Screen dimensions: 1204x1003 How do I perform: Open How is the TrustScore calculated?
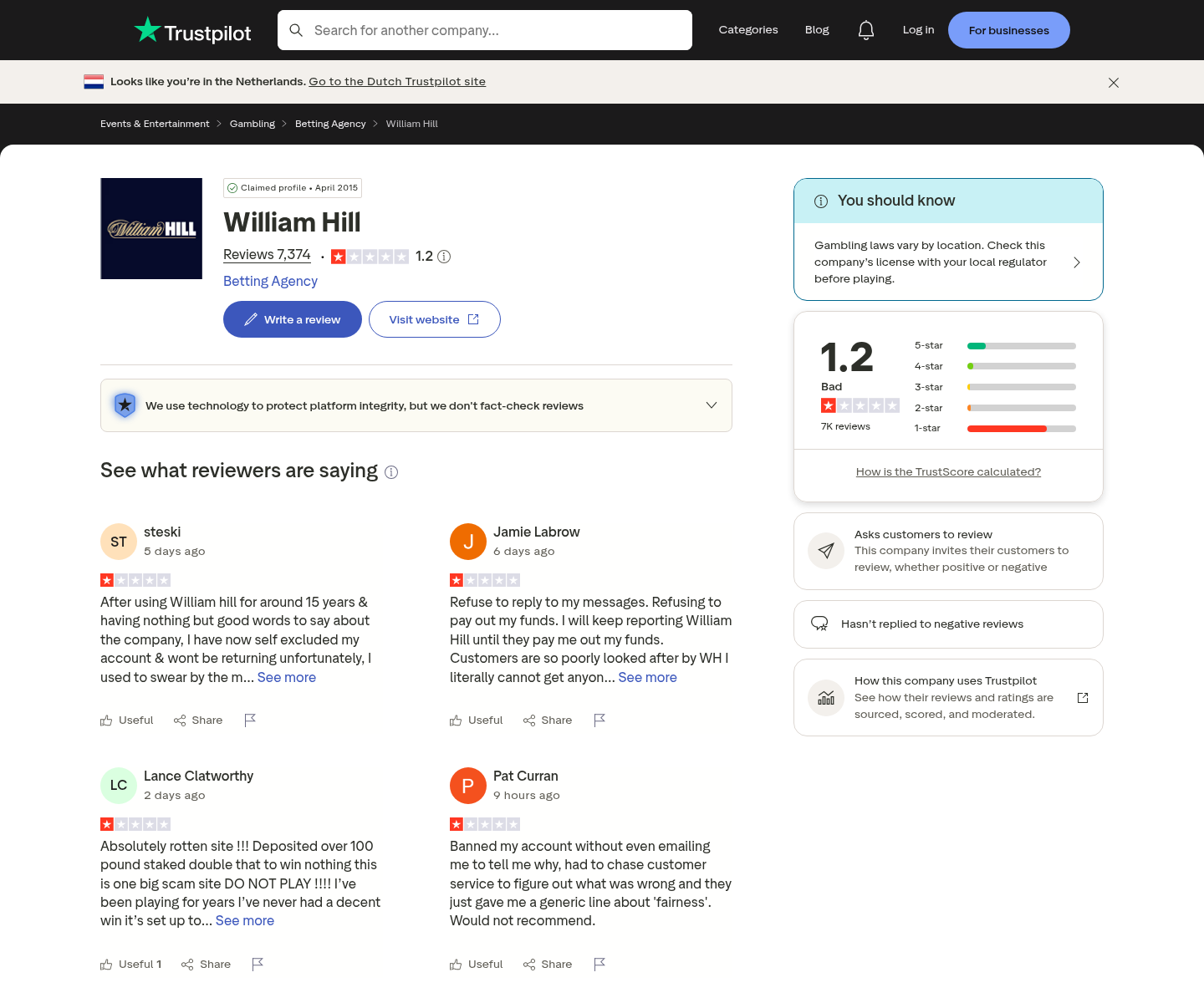948,472
